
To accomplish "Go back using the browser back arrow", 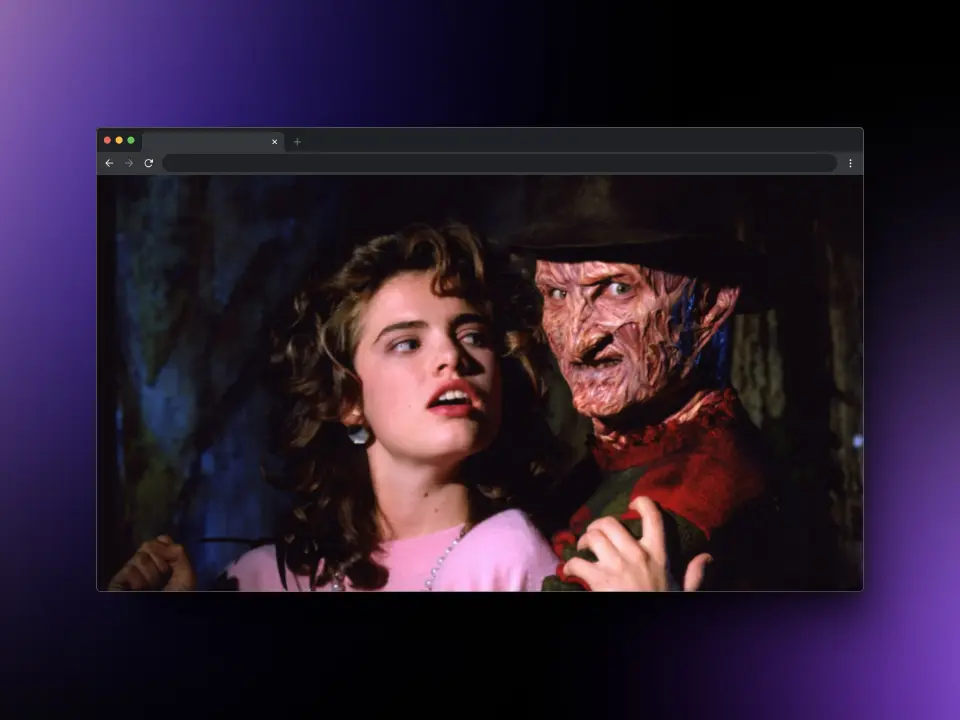I will pyautogui.click(x=110, y=163).
